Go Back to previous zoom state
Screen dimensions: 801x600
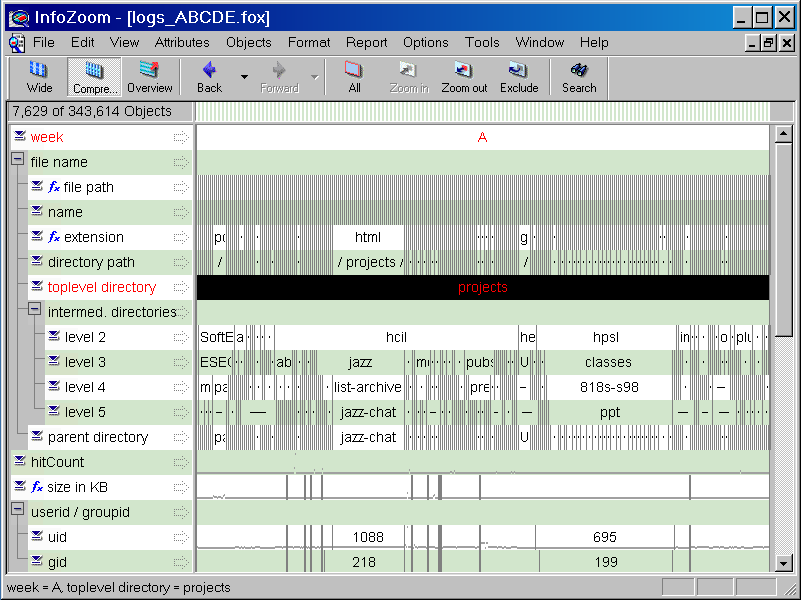209,77
